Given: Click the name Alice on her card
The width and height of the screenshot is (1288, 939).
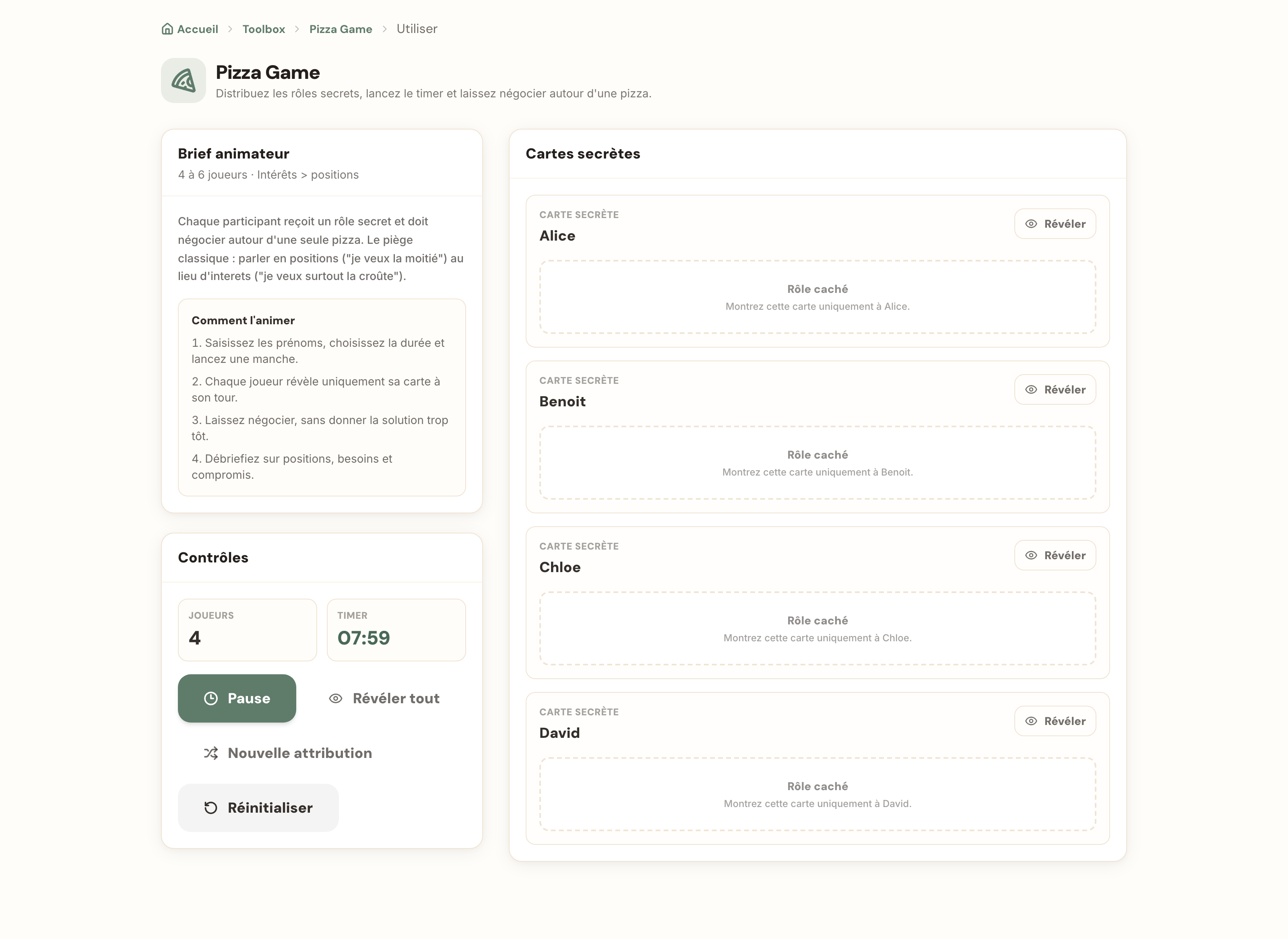Looking at the screenshot, I should pyautogui.click(x=557, y=236).
